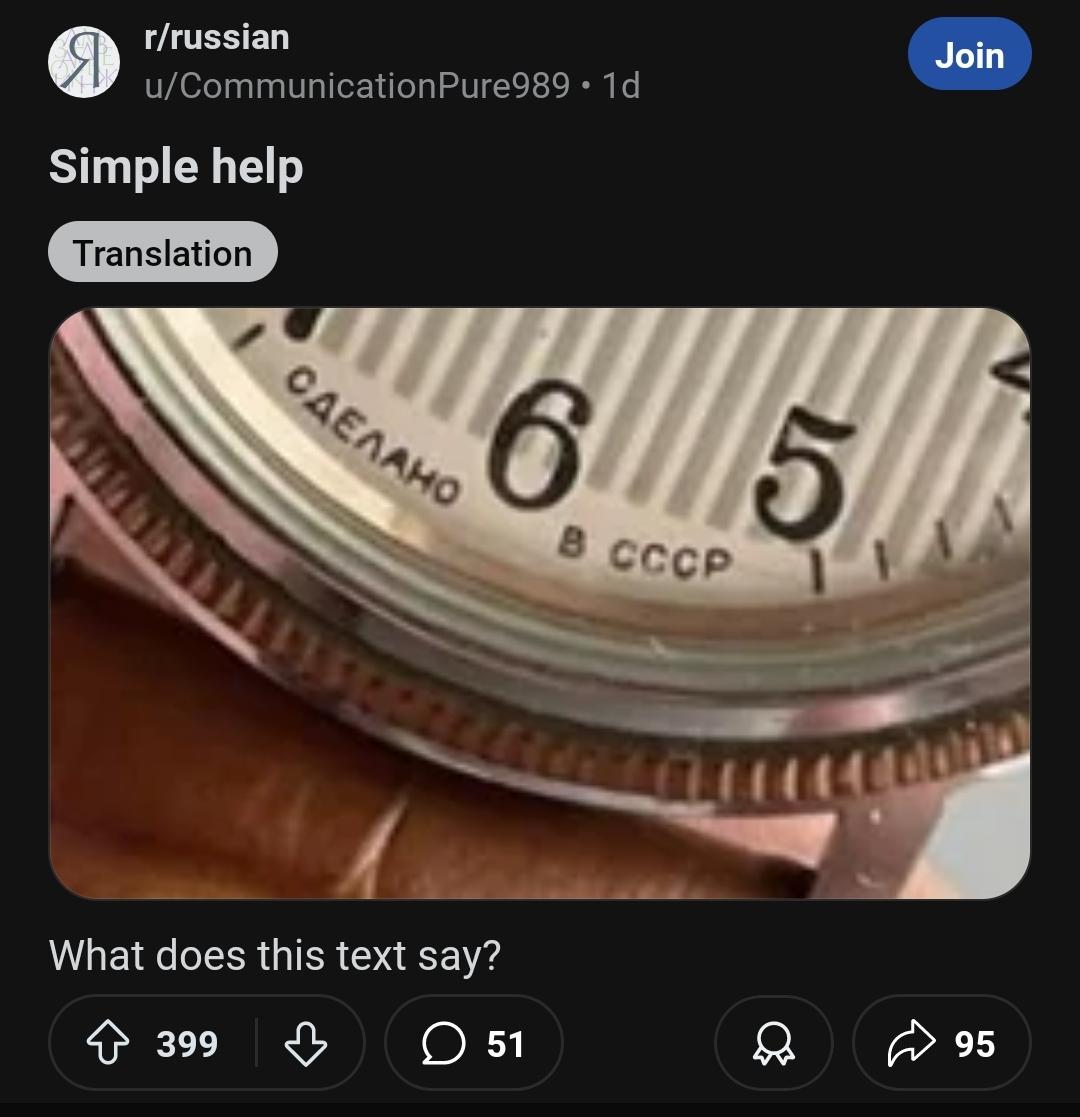Open the r/russian subreddit link
The image size is (1080, 1117).
click(x=217, y=37)
